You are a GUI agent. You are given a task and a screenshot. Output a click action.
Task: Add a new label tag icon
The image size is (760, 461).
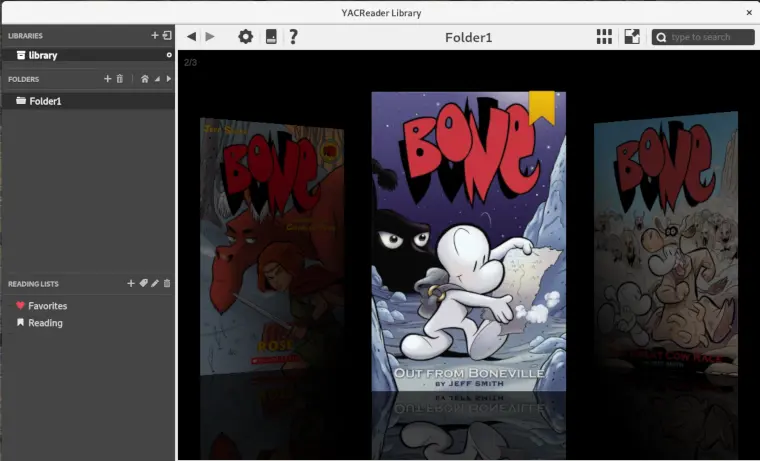tap(143, 283)
